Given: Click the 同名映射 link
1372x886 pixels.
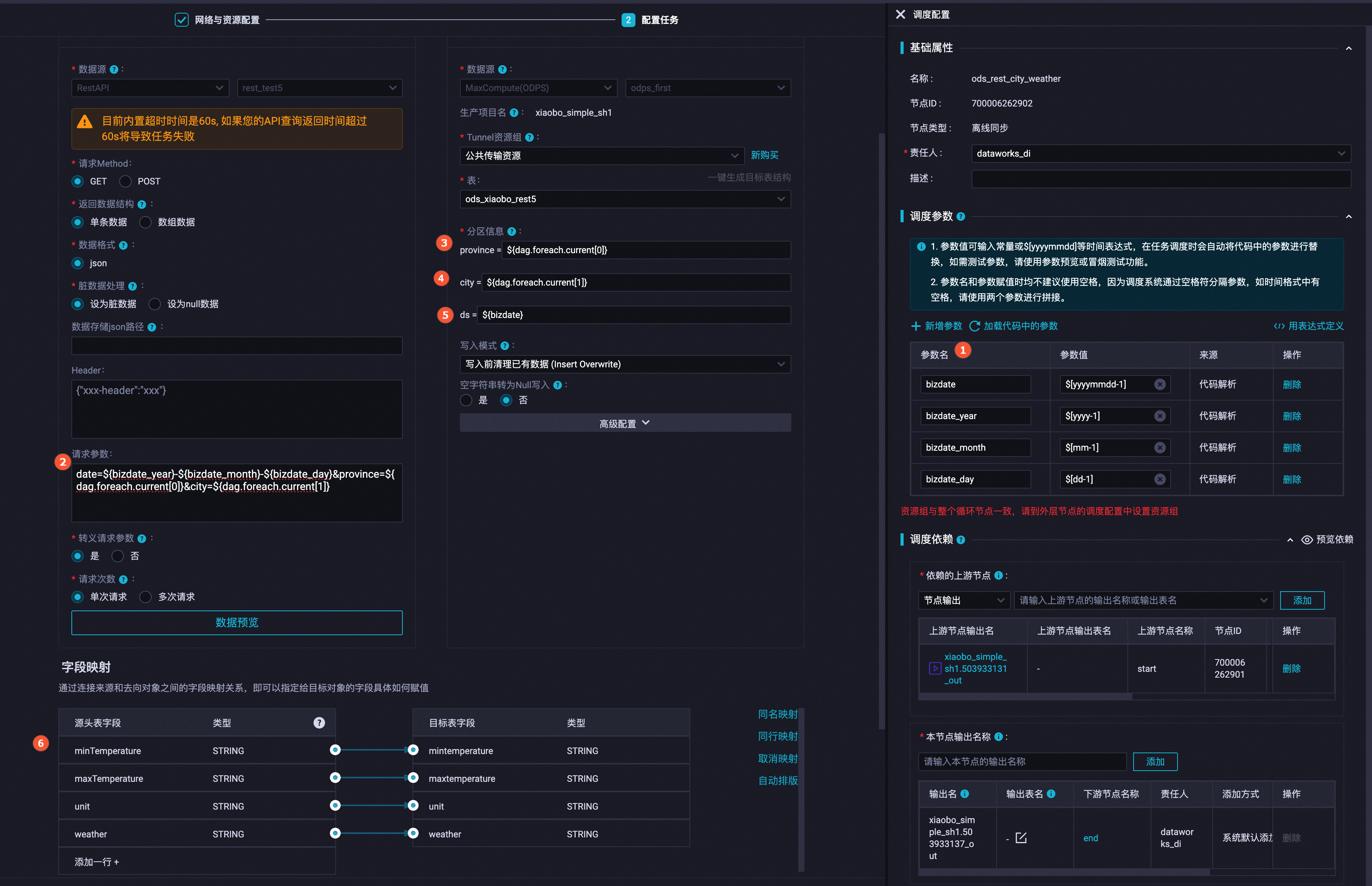Looking at the screenshot, I should click(x=777, y=714).
